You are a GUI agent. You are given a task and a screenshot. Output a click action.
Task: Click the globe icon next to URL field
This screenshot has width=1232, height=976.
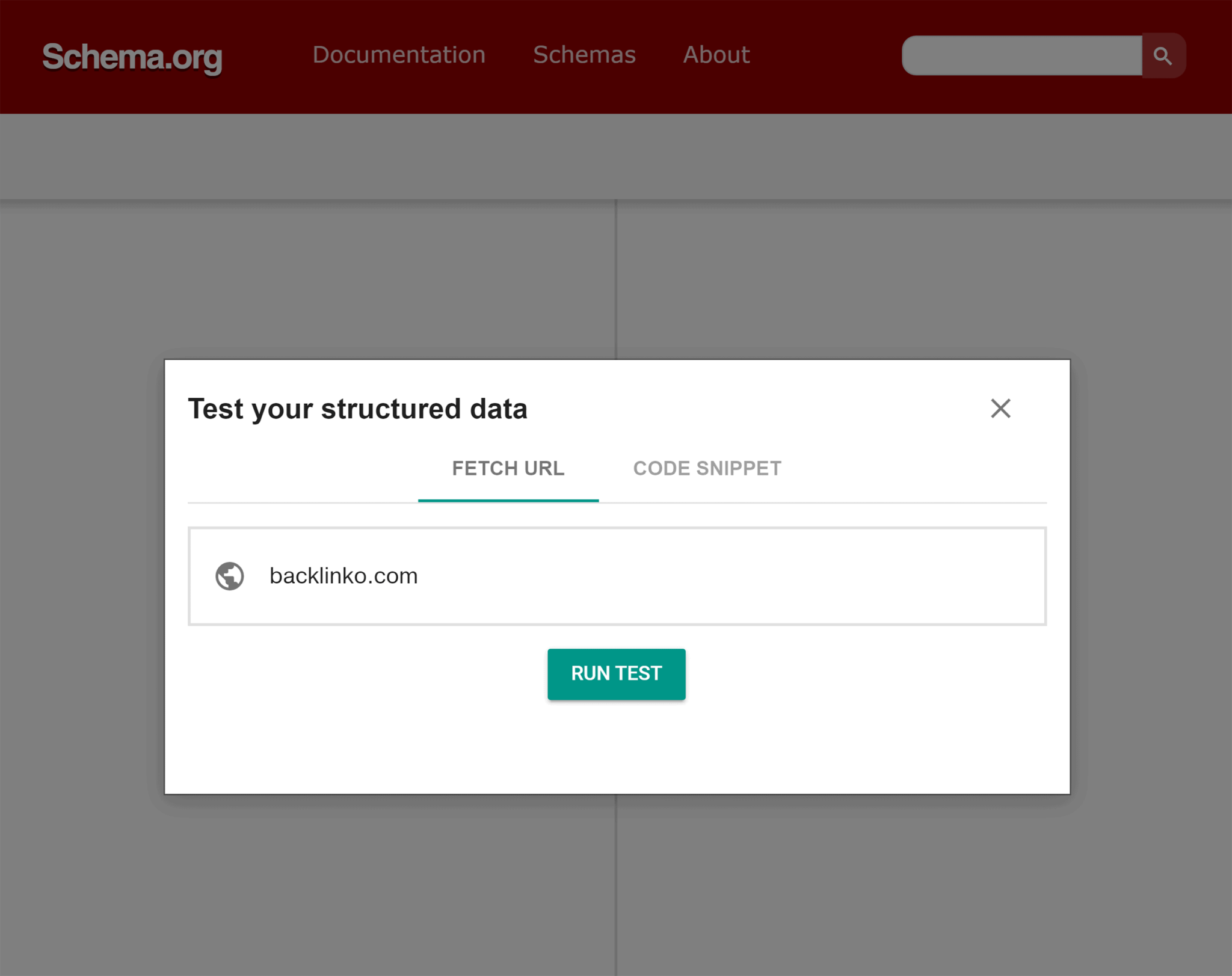(x=231, y=575)
